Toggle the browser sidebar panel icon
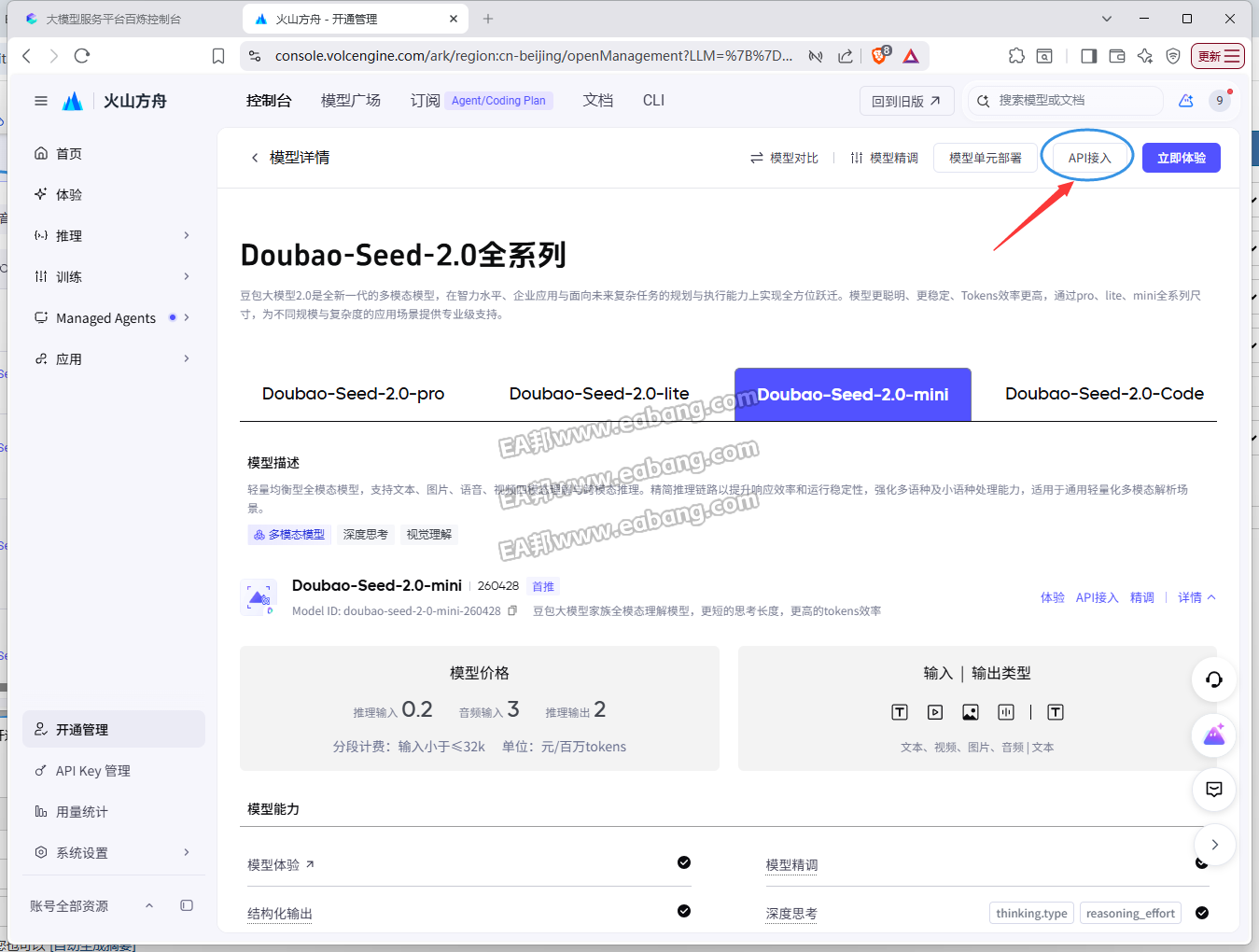The height and width of the screenshot is (952, 1259). point(1088,56)
